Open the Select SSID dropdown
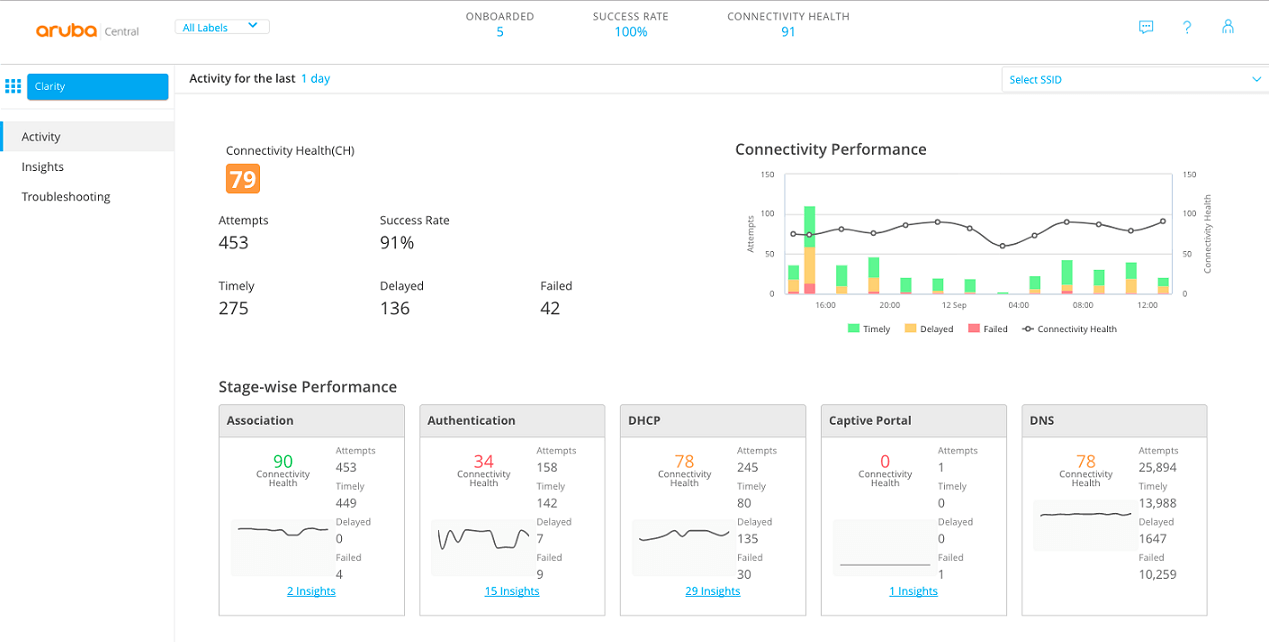 1134,79
